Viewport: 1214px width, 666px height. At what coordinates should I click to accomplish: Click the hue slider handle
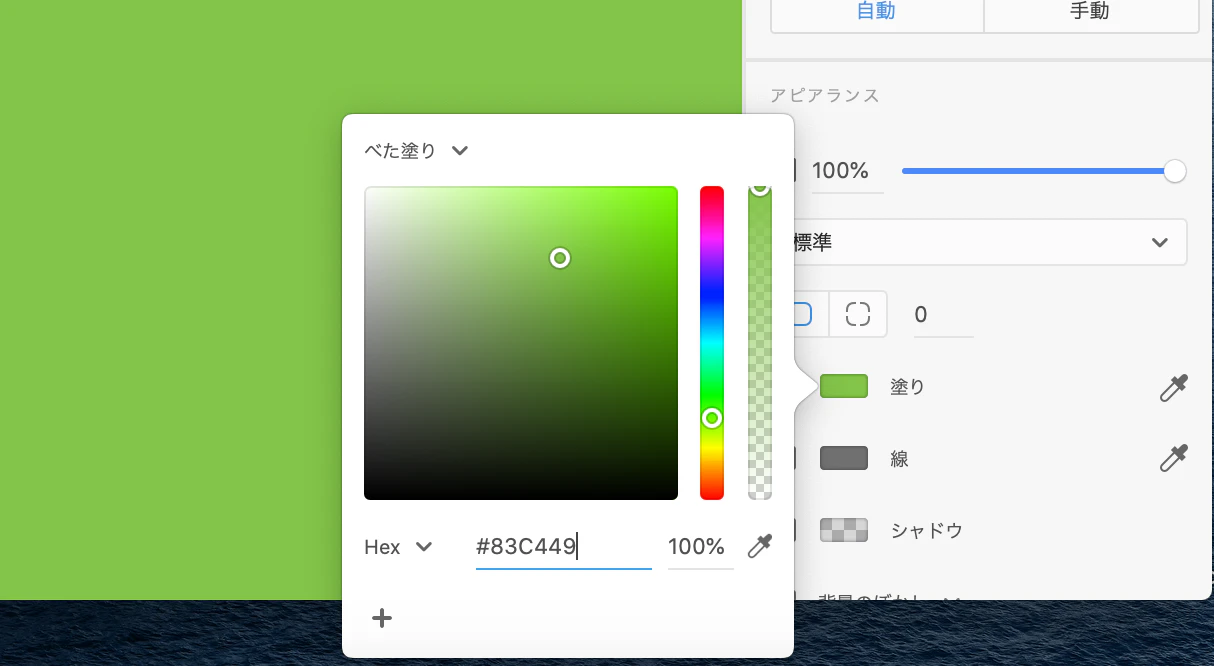[713, 419]
